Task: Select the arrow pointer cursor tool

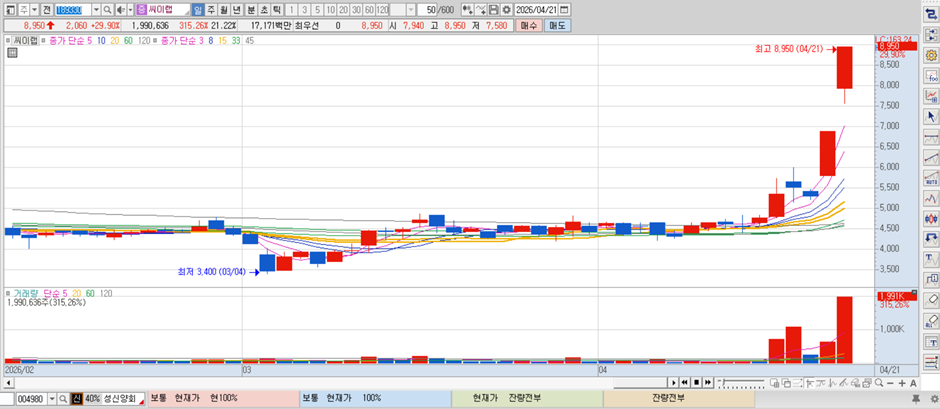Action: (931, 116)
